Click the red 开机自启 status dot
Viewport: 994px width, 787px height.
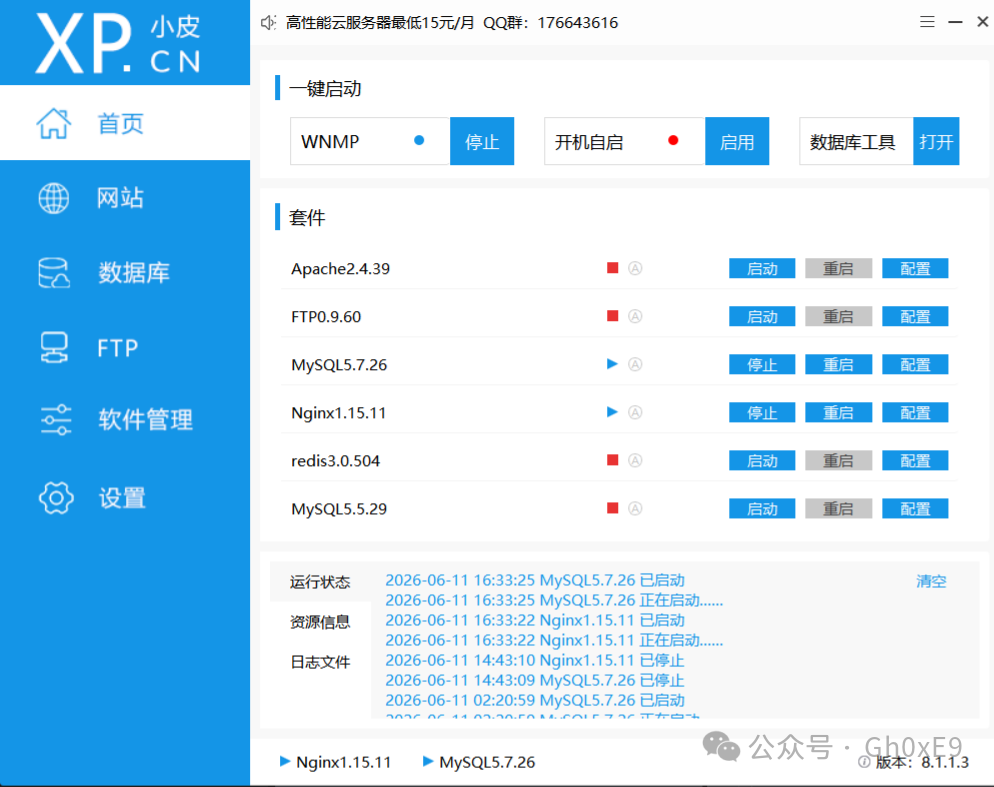pyautogui.click(x=673, y=140)
